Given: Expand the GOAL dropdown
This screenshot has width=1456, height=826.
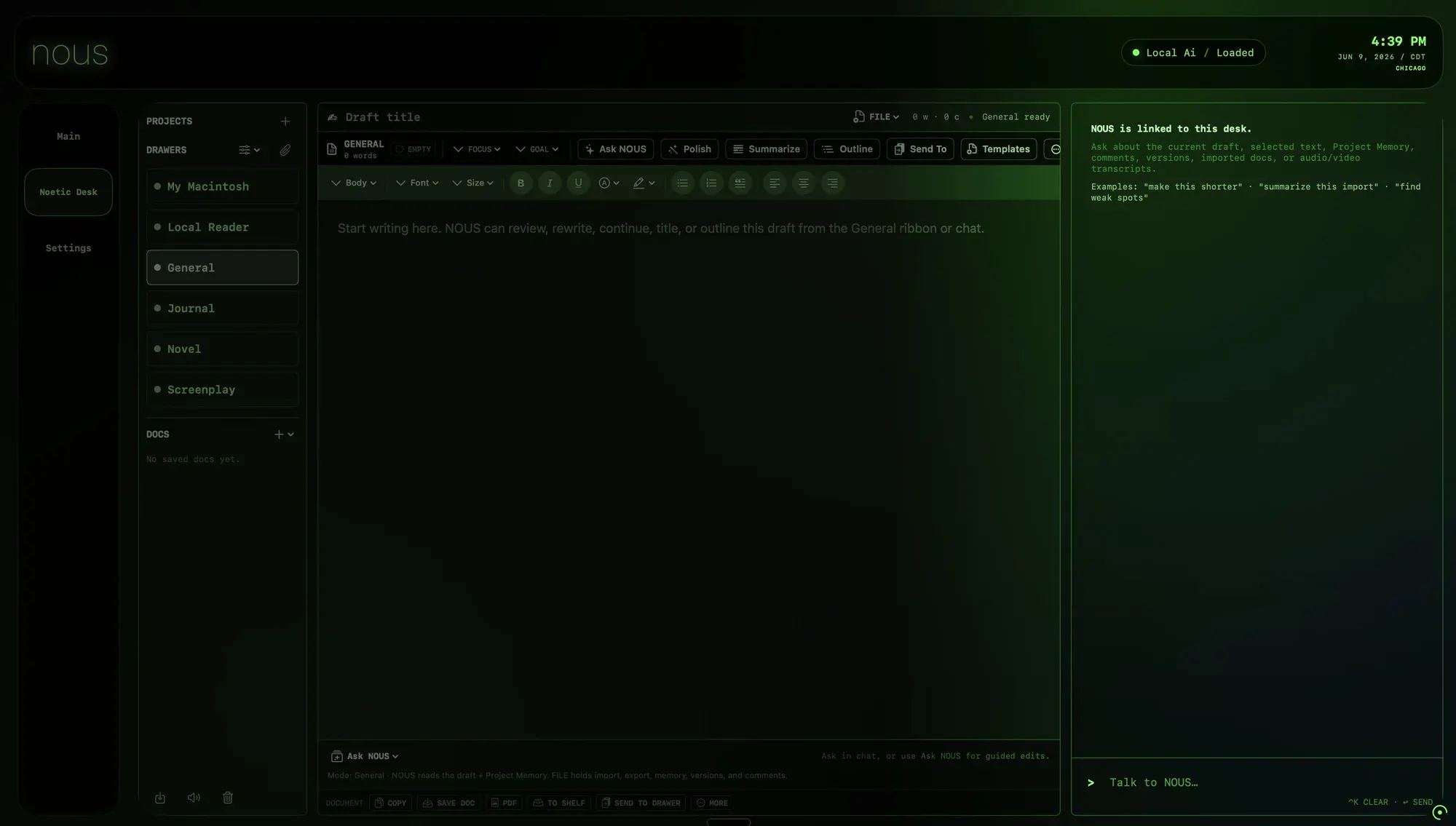Looking at the screenshot, I should 537,149.
